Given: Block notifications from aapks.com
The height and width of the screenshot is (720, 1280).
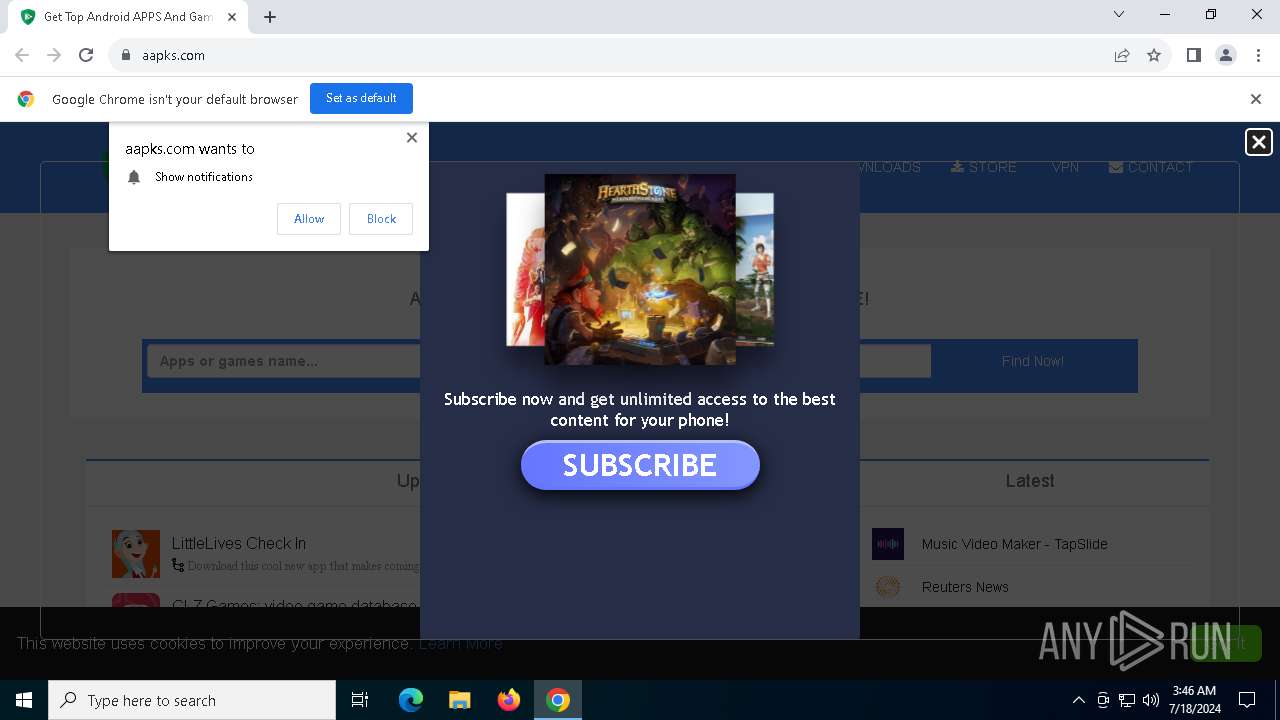Looking at the screenshot, I should [381, 219].
